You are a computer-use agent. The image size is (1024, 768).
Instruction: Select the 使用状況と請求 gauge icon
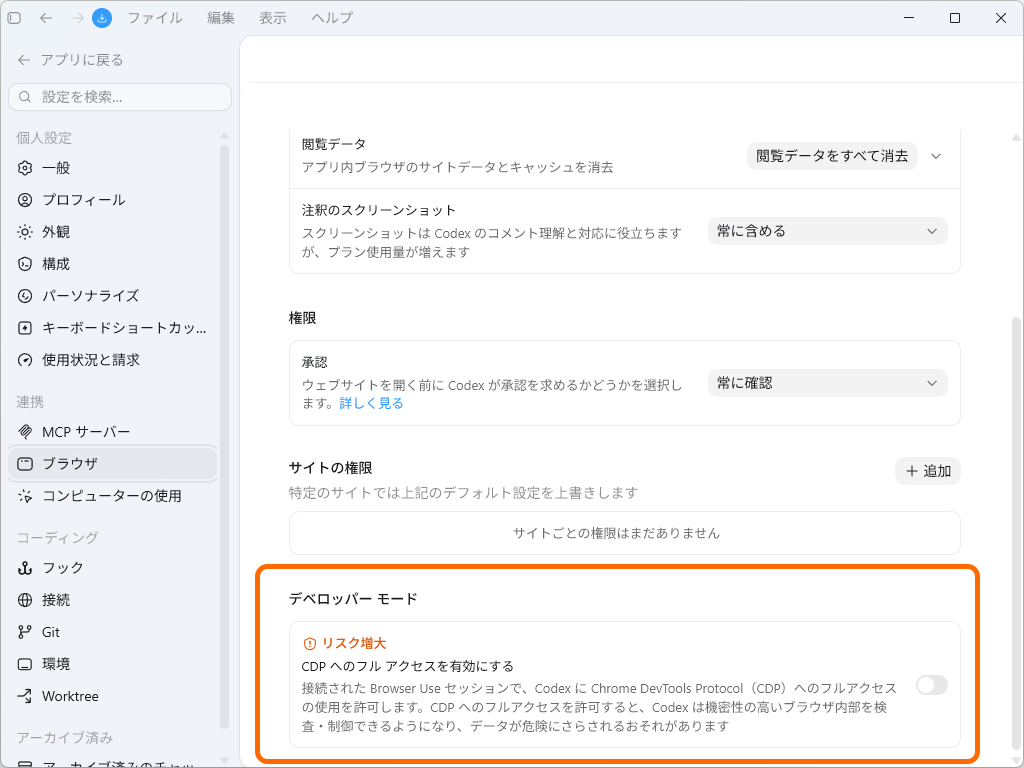point(25,360)
